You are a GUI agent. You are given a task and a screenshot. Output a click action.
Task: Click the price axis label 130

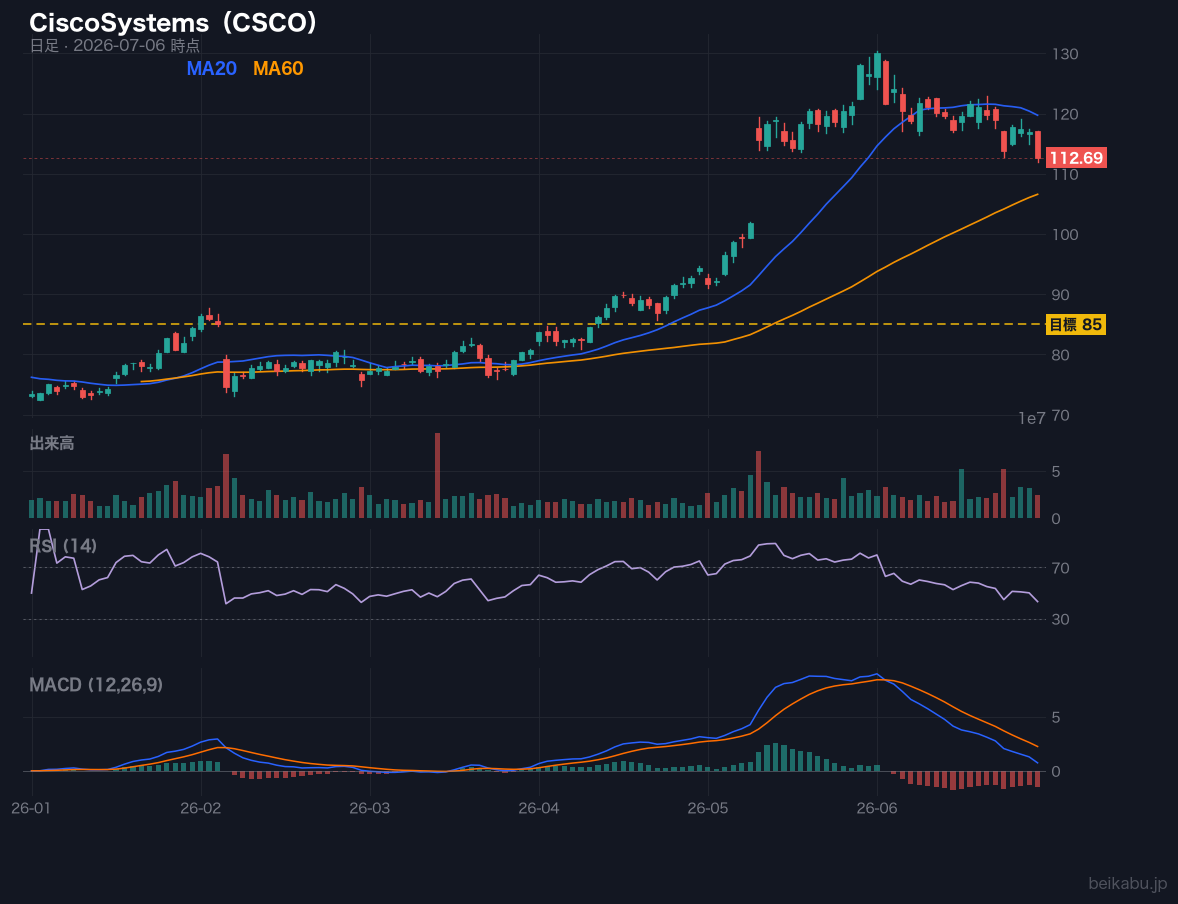click(x=1065, y=54)
